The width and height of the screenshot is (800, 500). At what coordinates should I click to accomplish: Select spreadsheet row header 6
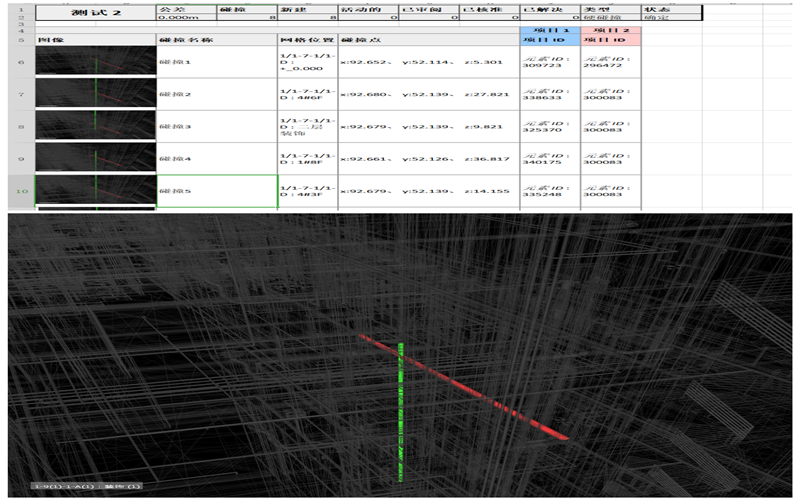pos(21,62)
